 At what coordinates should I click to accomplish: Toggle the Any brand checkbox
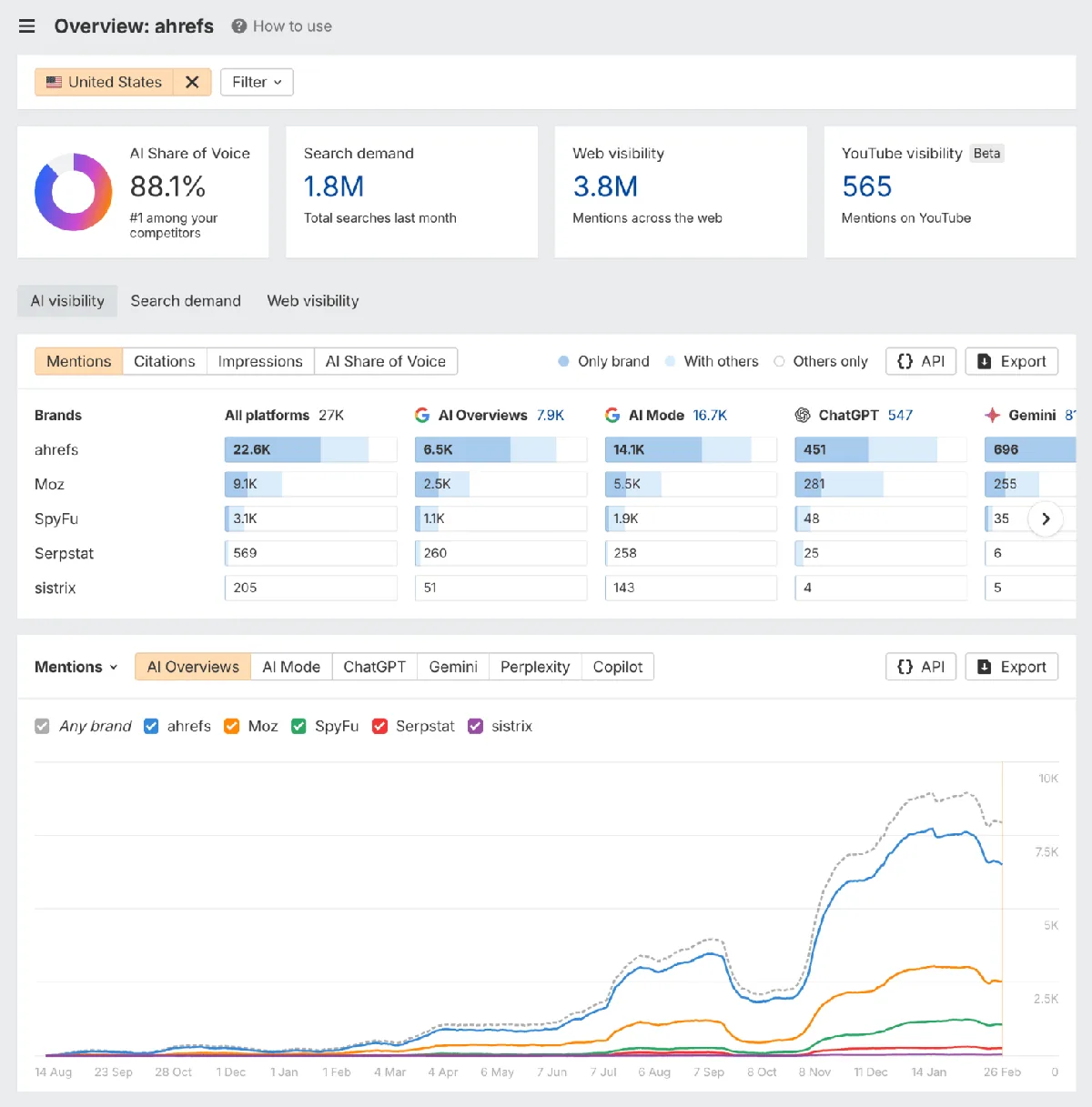[42, 726]
